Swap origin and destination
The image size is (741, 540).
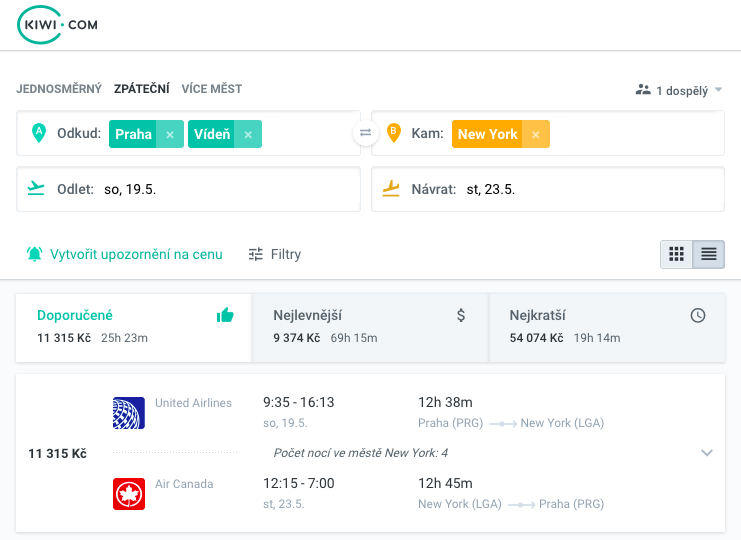click(365, 133)
